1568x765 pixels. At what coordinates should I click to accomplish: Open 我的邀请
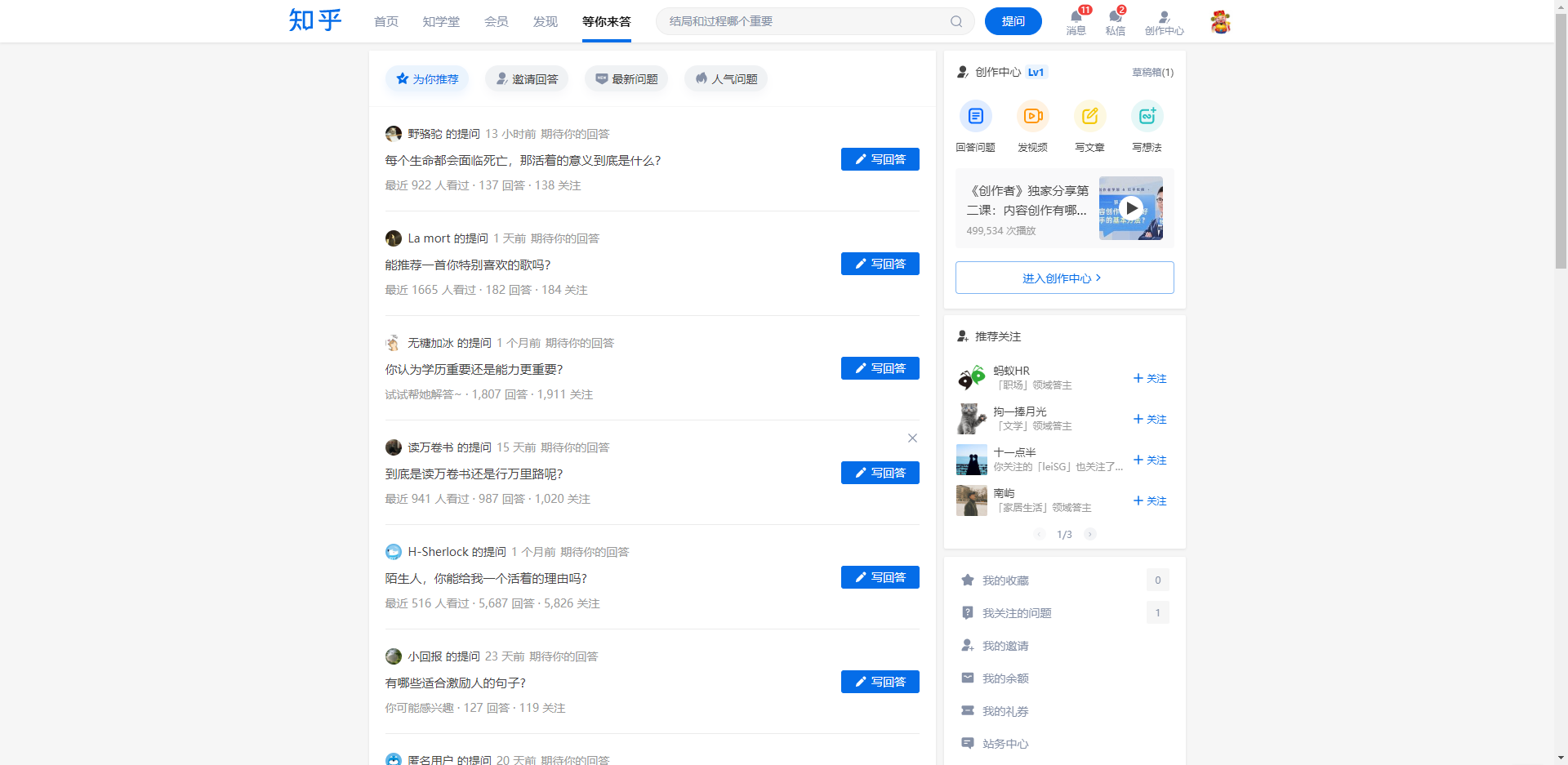1064,646
